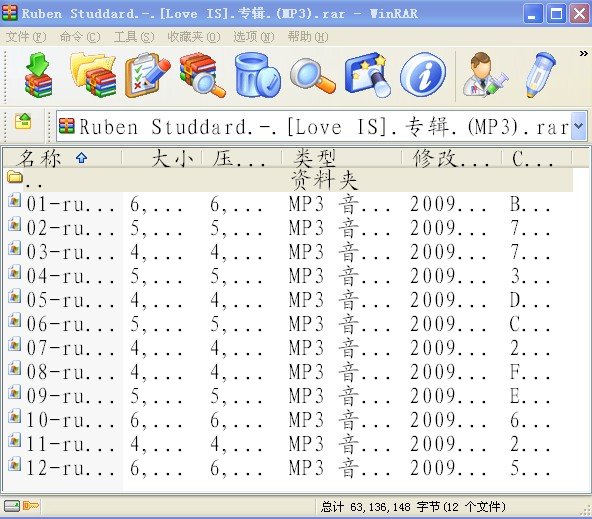Screen dimensions: 592x519
Task: Open the 文件(F) menu
Action: (26, 37)
